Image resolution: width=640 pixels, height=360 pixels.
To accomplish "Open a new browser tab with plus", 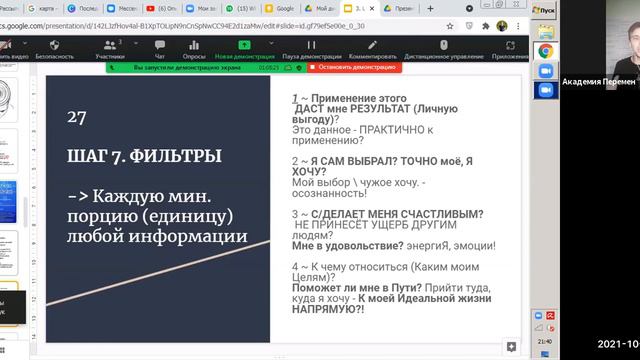I will click(x=430, y=9).
